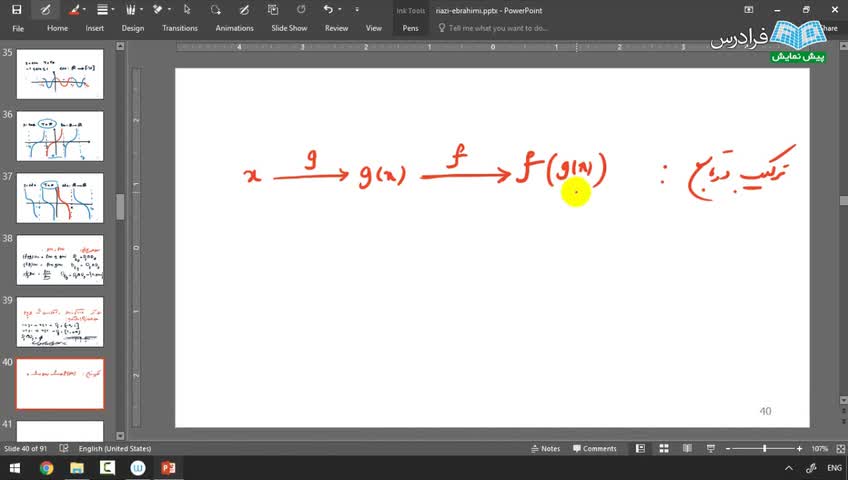Toggle the ink drawing pen tool
Image resolution: width=848 pixels, height=480 pixels.
coord(45,9)
